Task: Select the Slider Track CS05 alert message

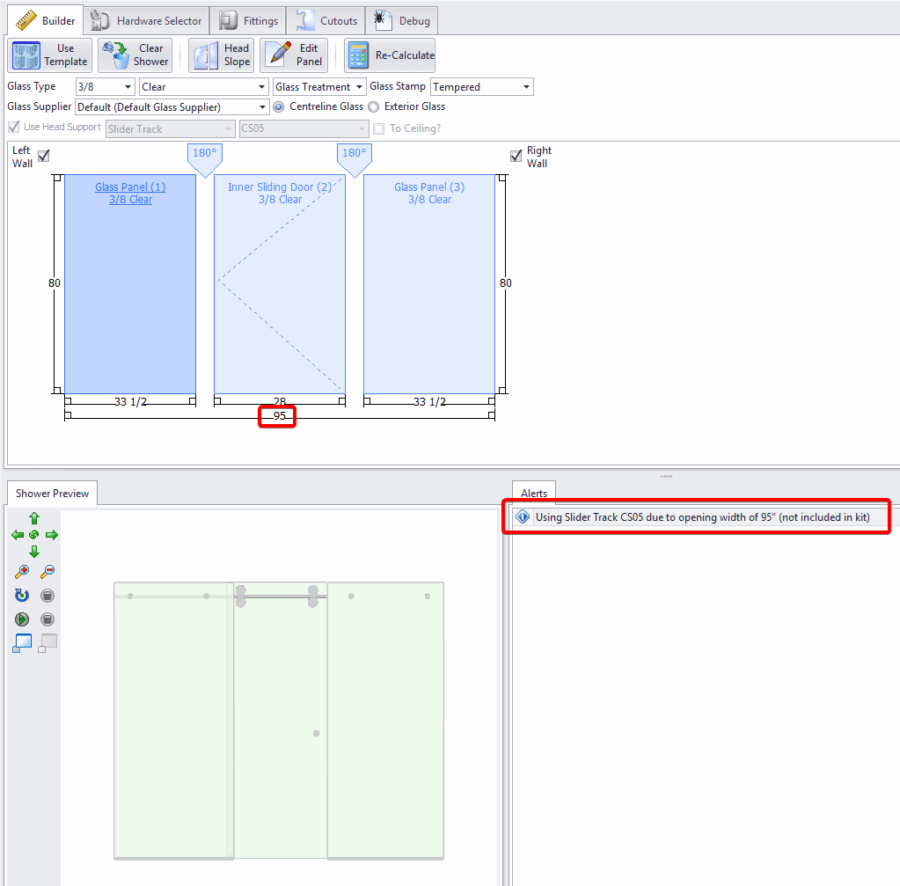Action: point(702,518)
